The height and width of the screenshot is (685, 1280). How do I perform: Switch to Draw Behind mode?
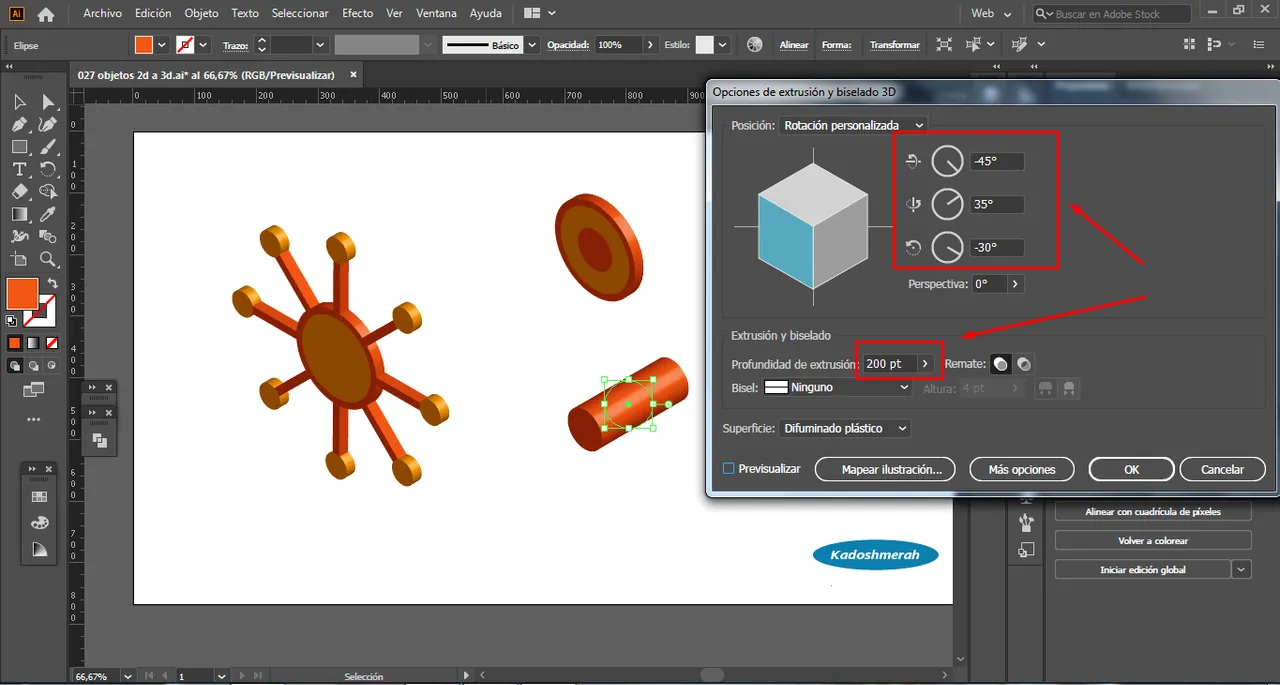[x=32, y=366]
